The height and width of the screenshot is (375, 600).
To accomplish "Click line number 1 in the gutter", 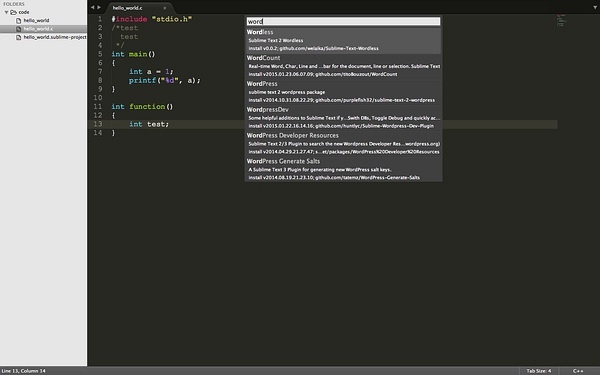I will pyautogui.click(x=100, y=19).
